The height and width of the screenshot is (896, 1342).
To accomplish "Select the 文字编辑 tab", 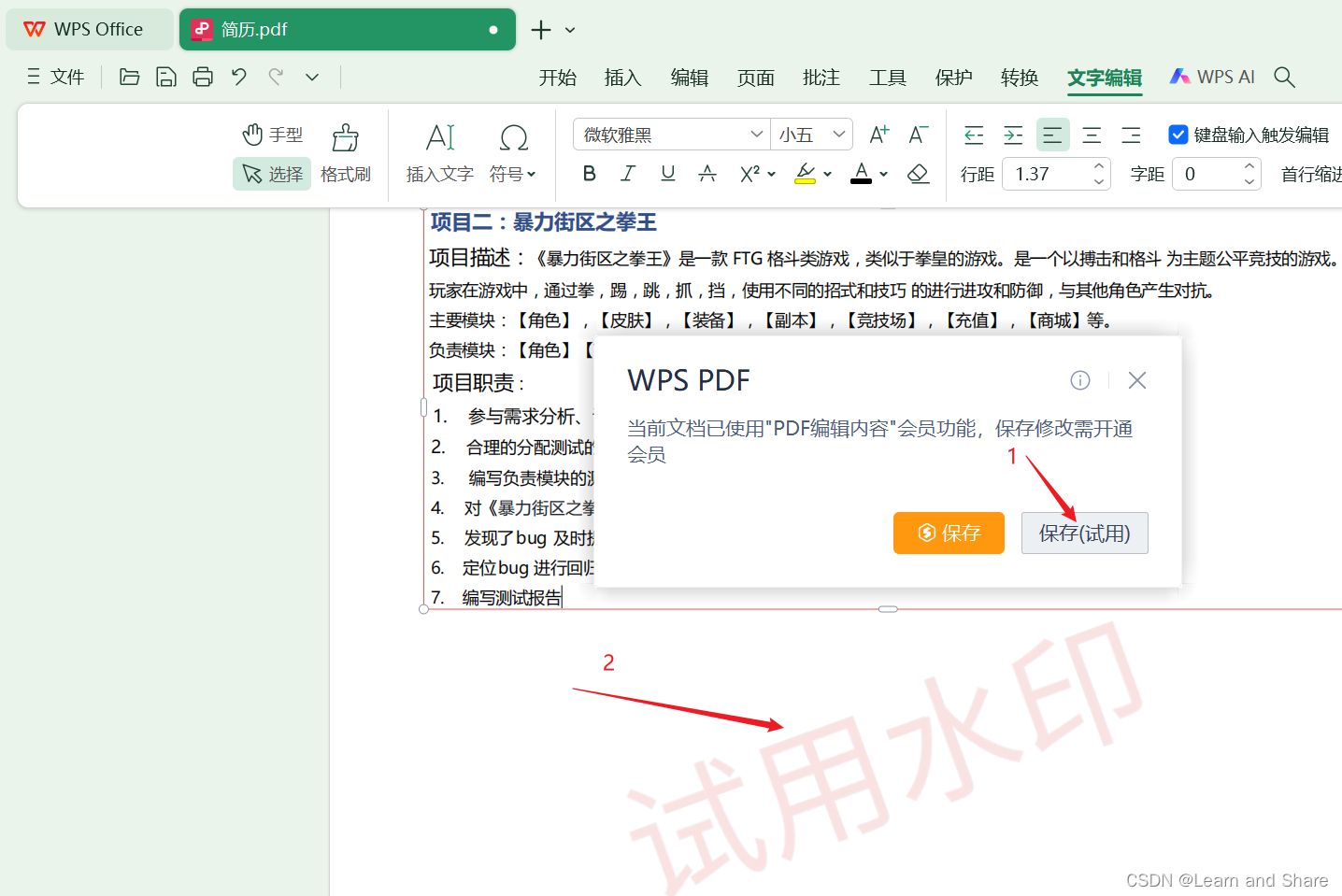I will (x=1105, y=78).
